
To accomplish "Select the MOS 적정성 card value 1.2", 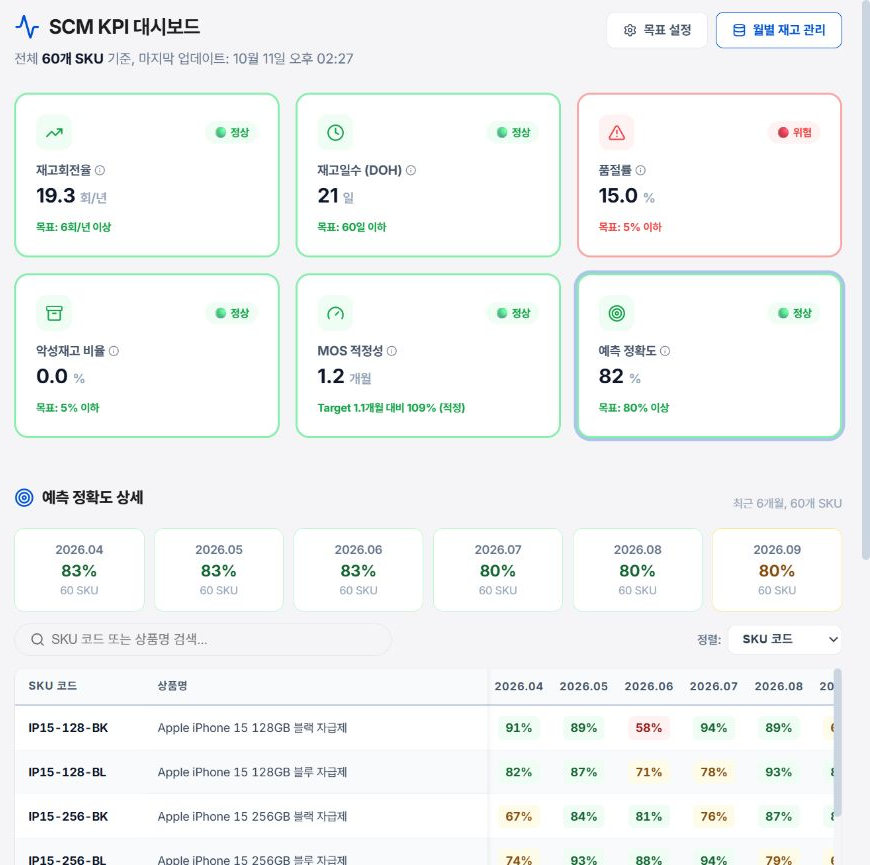I will click(x=331, y=376).
